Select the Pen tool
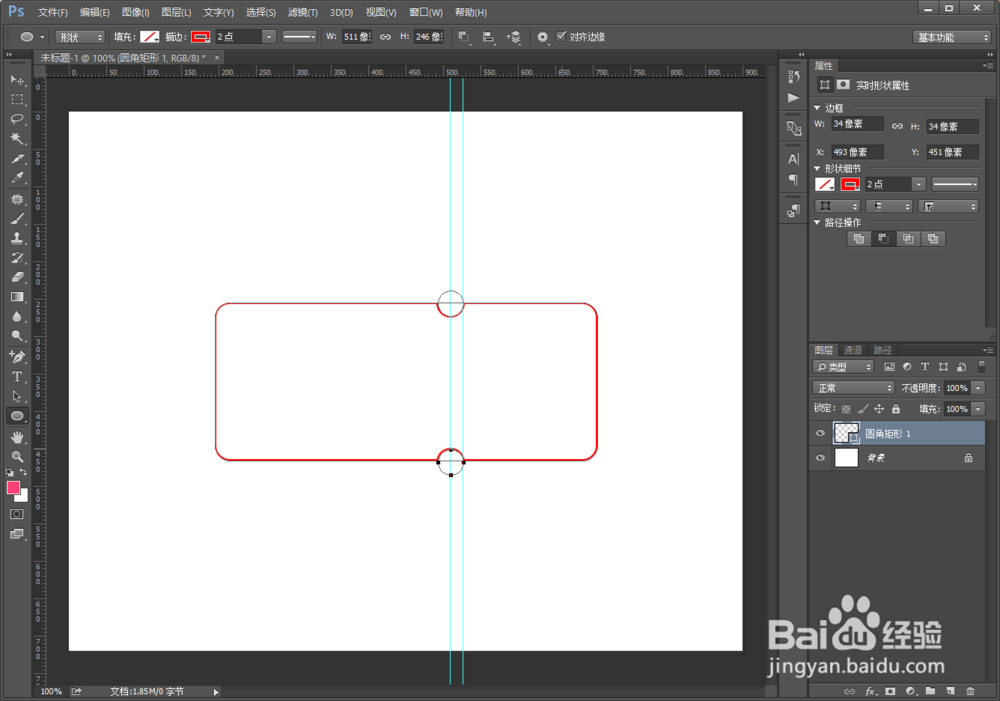This screenshot has height=701, width=1000. coord(17,357)
